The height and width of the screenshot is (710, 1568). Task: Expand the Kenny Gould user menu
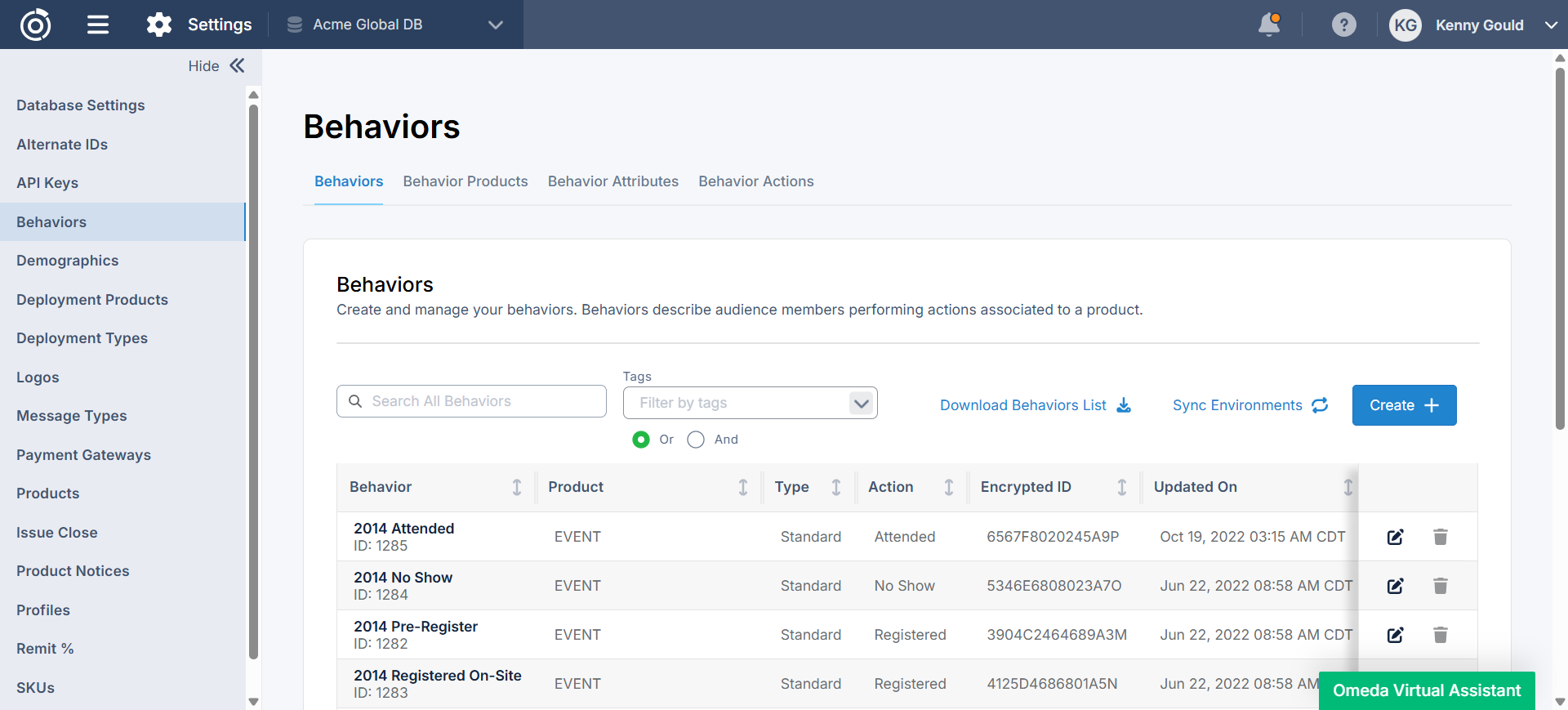pyautogui.click(x=1550, y=25)
